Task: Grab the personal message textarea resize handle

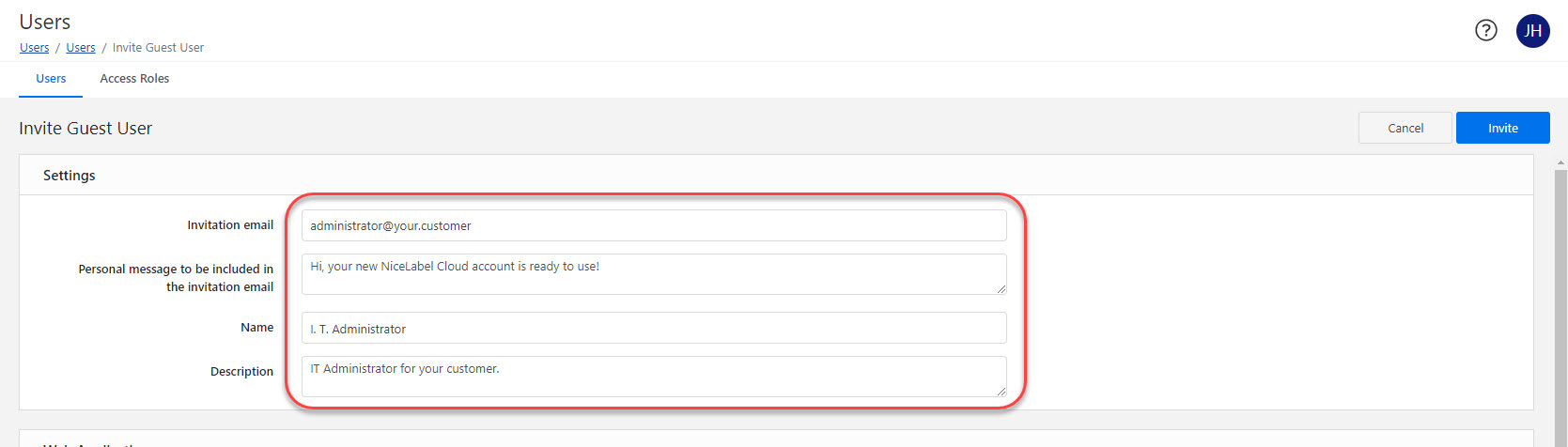Action: pyautogui.click(x=1001, y=289)
